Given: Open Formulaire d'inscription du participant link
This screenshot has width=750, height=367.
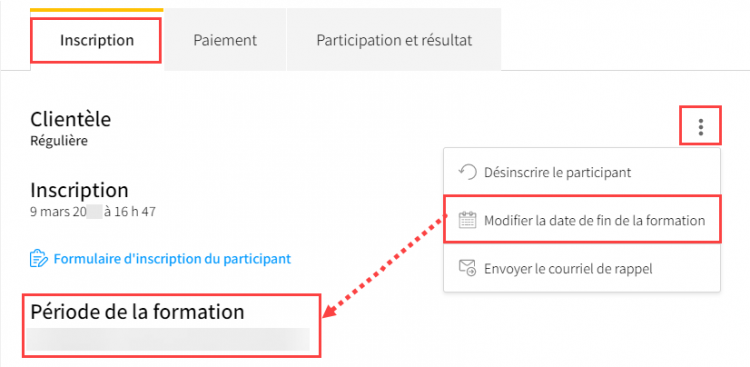Looking at the screenshot, I should coord(172,259).
